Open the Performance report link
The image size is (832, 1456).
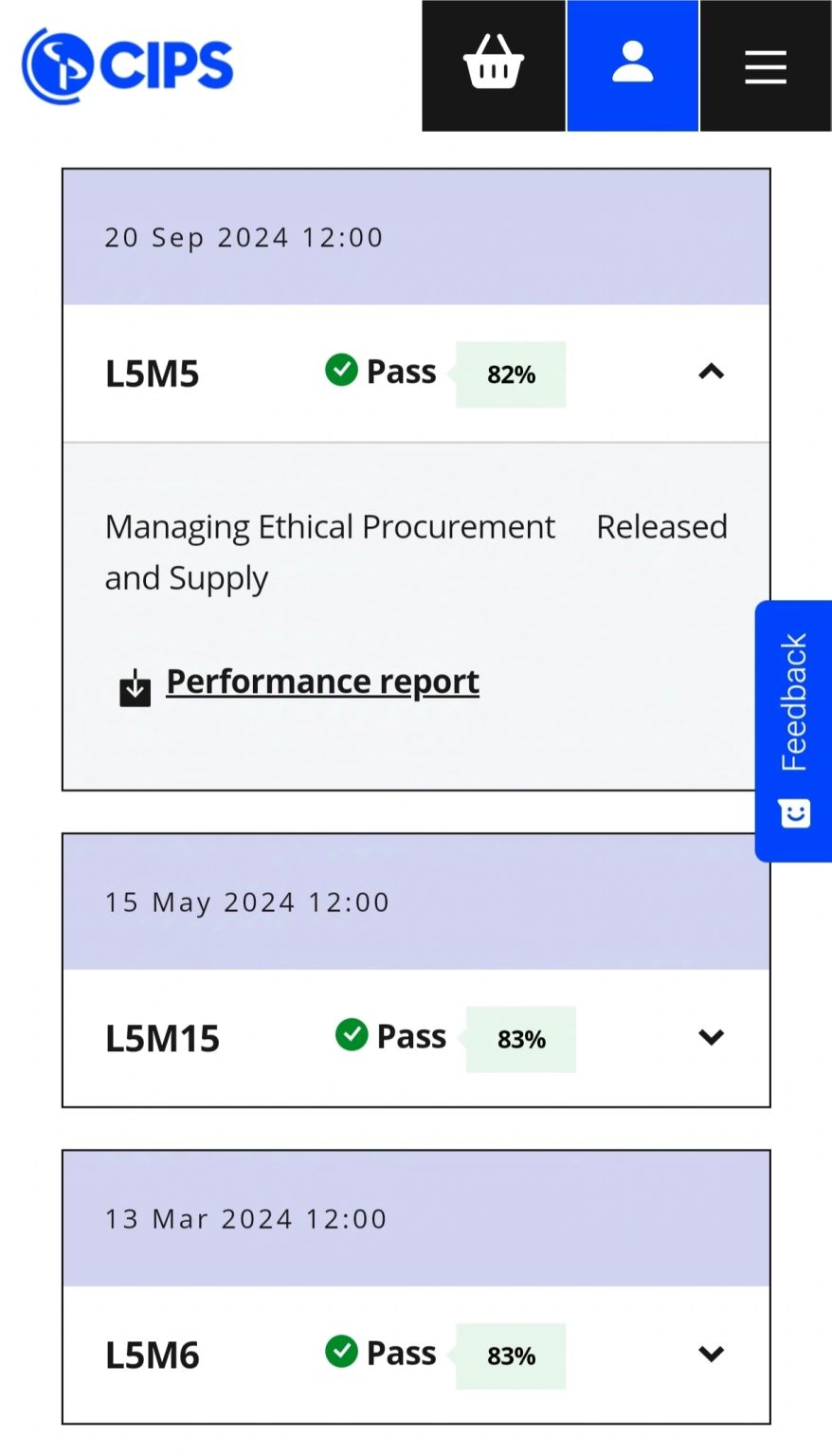coord(322,682)
